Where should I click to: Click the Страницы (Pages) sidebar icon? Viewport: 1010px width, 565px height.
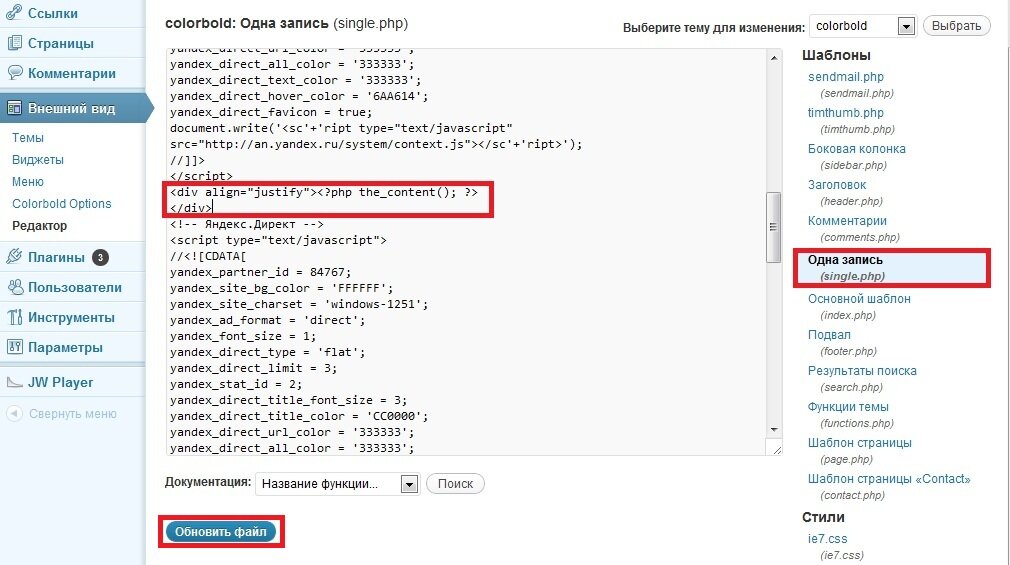point(15,43)
